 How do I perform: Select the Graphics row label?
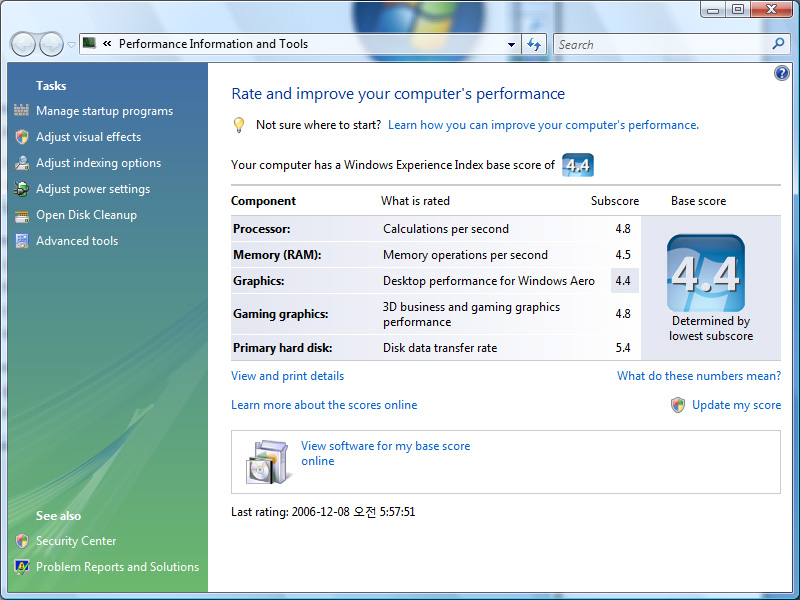(x=259, y=281)
